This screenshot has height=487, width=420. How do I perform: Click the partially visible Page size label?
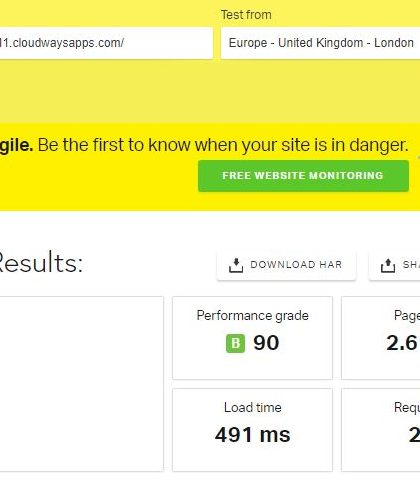click(407, 316)
